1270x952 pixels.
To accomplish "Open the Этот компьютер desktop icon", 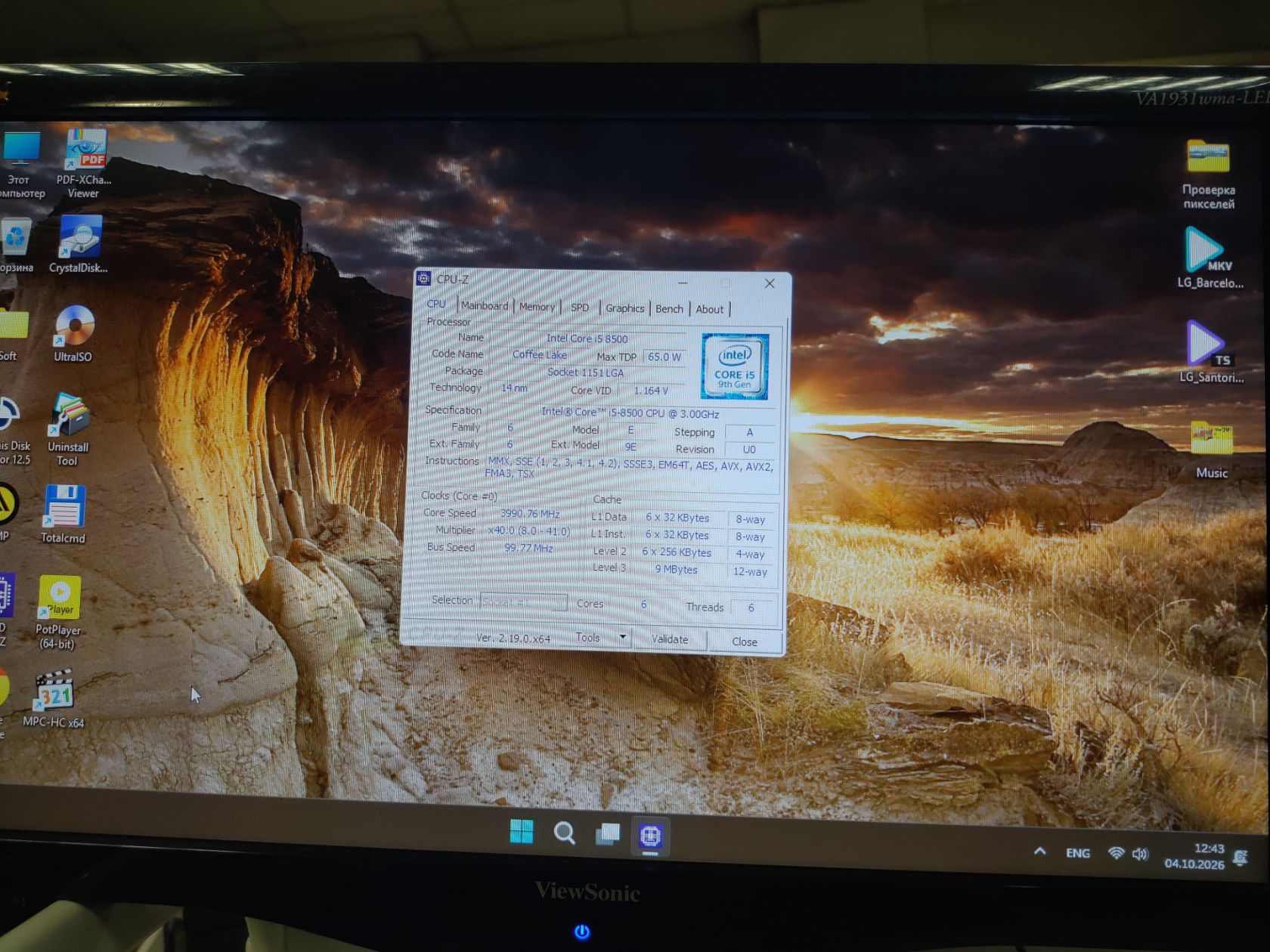I will 21,165.
